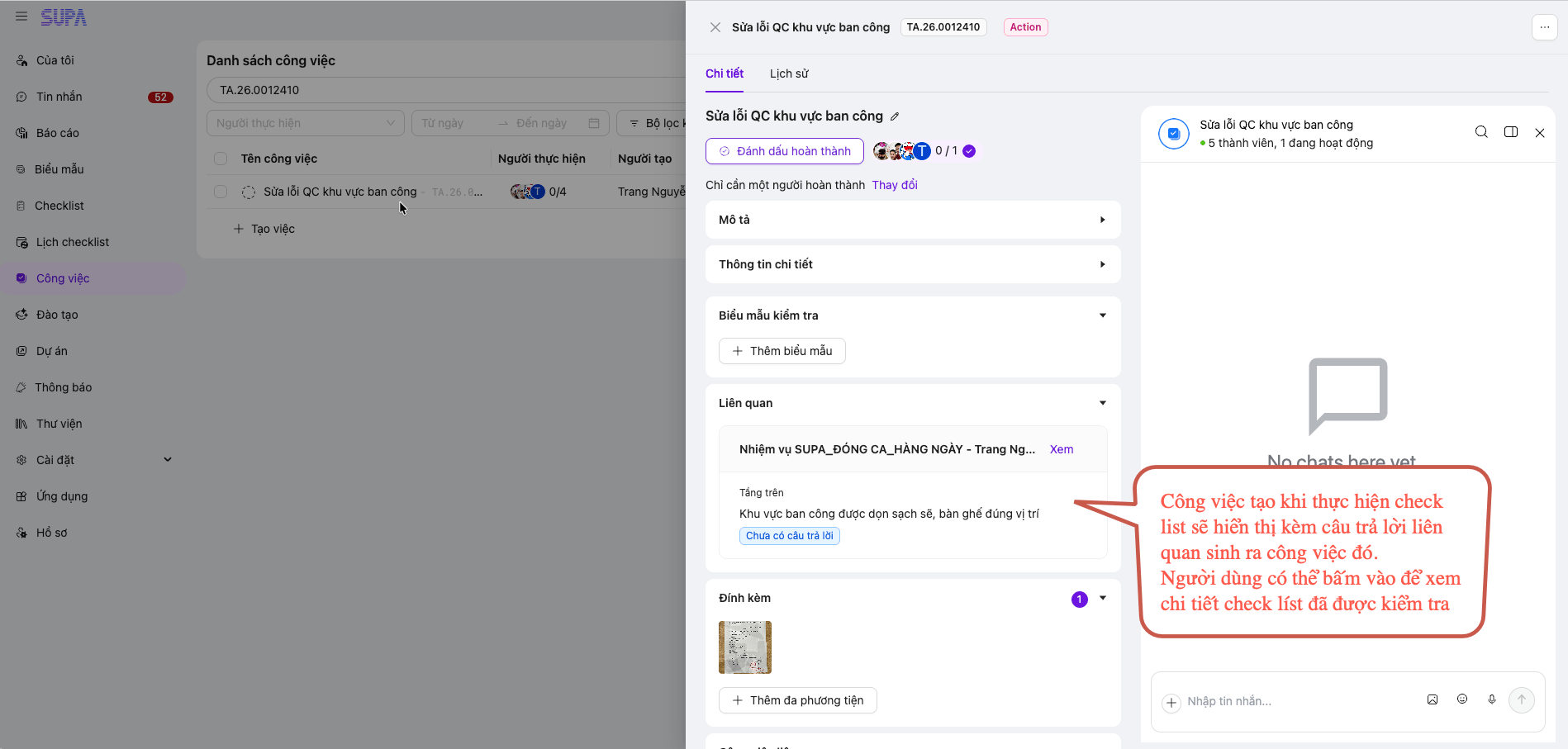Viewport: 1568px width, 749px height.
Task: Click image attach icon in chat
Action: 1433,699
